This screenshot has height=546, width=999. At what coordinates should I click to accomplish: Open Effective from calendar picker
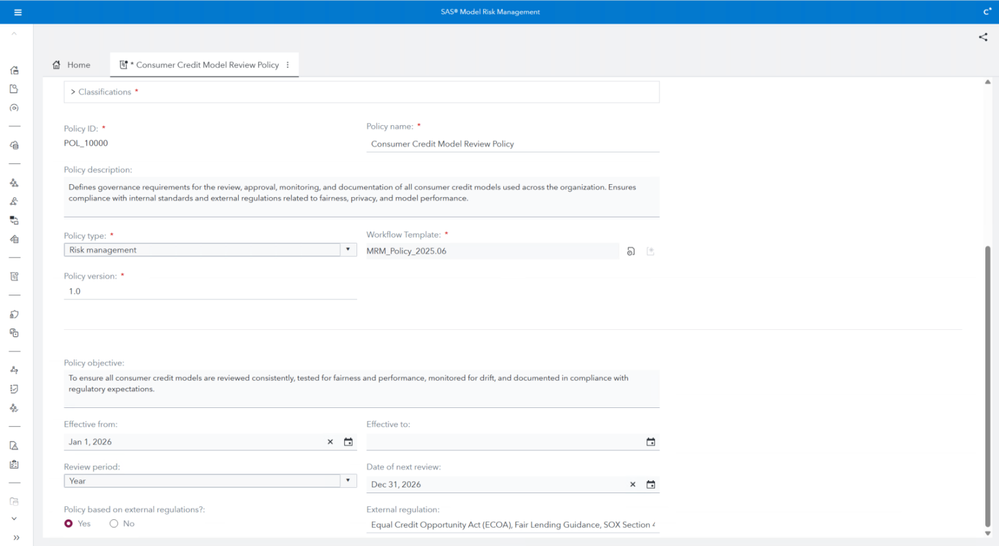point(349,442)
